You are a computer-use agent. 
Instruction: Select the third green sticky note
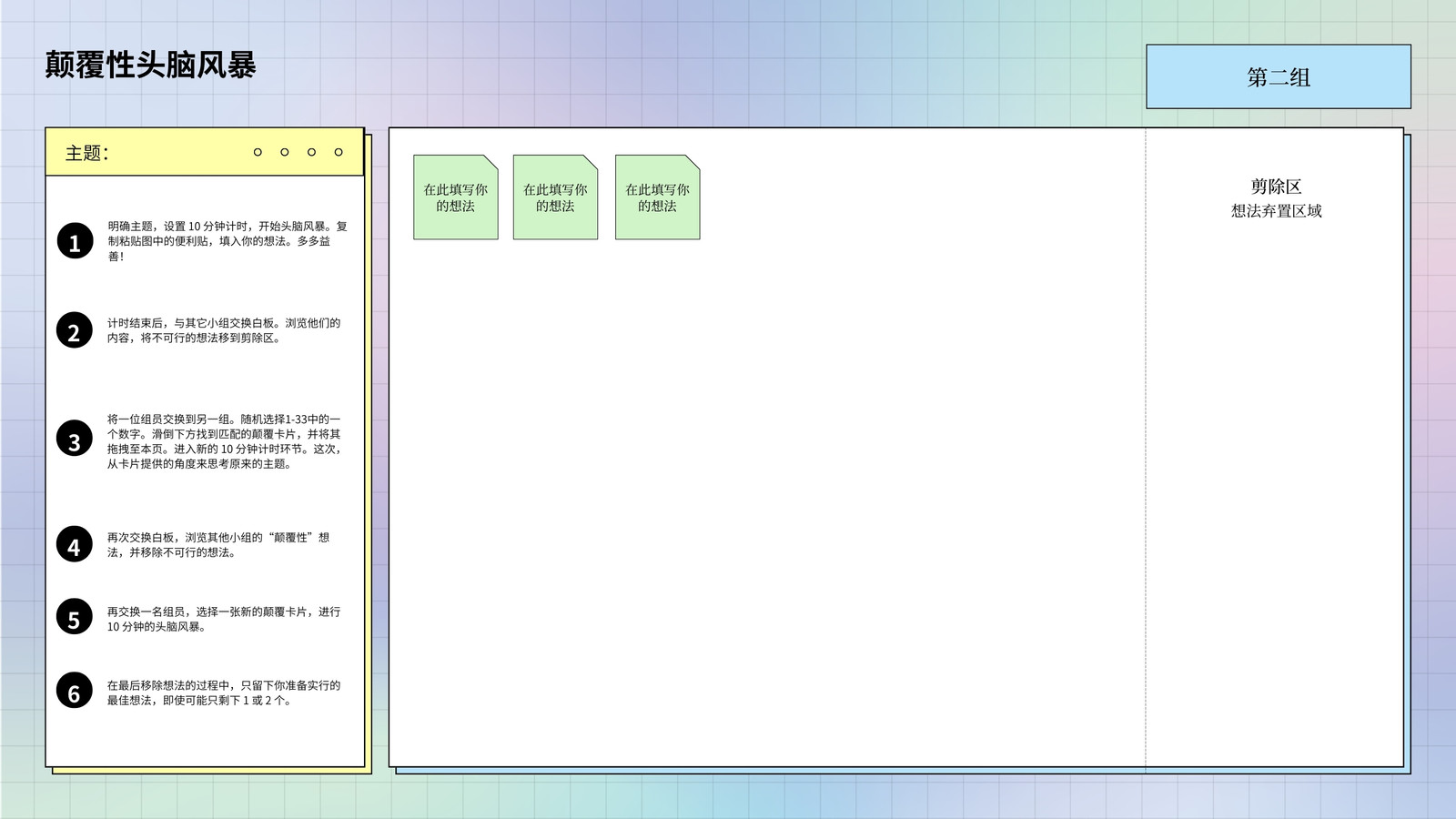(x=657, y=197)
